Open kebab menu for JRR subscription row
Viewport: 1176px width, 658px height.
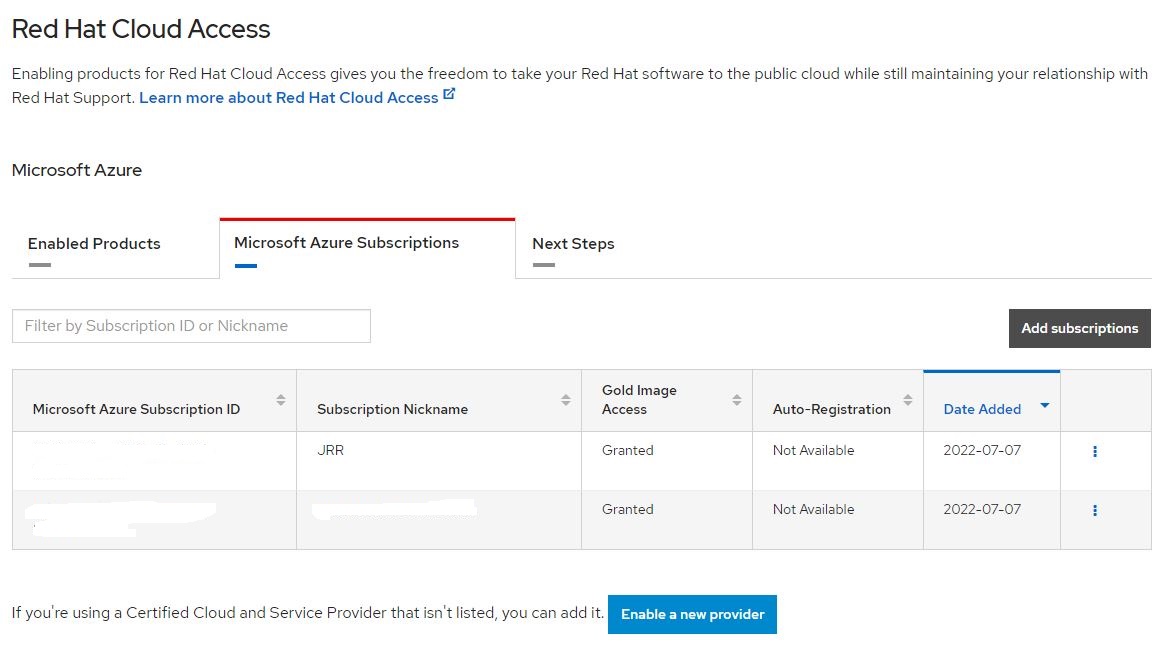(x=1095, y=452)
